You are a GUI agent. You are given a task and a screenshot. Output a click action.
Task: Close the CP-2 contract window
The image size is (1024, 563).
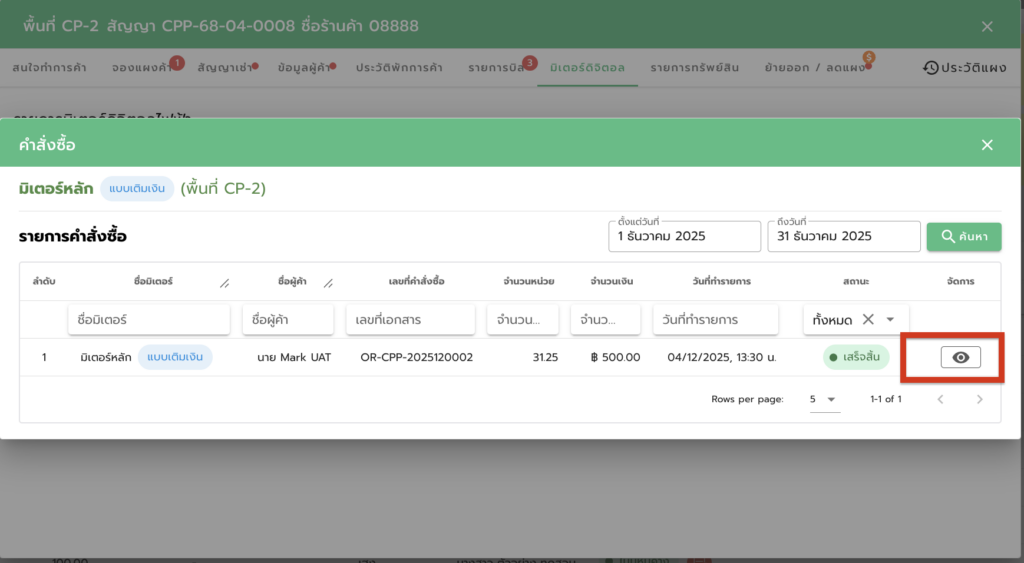(987, 26)
